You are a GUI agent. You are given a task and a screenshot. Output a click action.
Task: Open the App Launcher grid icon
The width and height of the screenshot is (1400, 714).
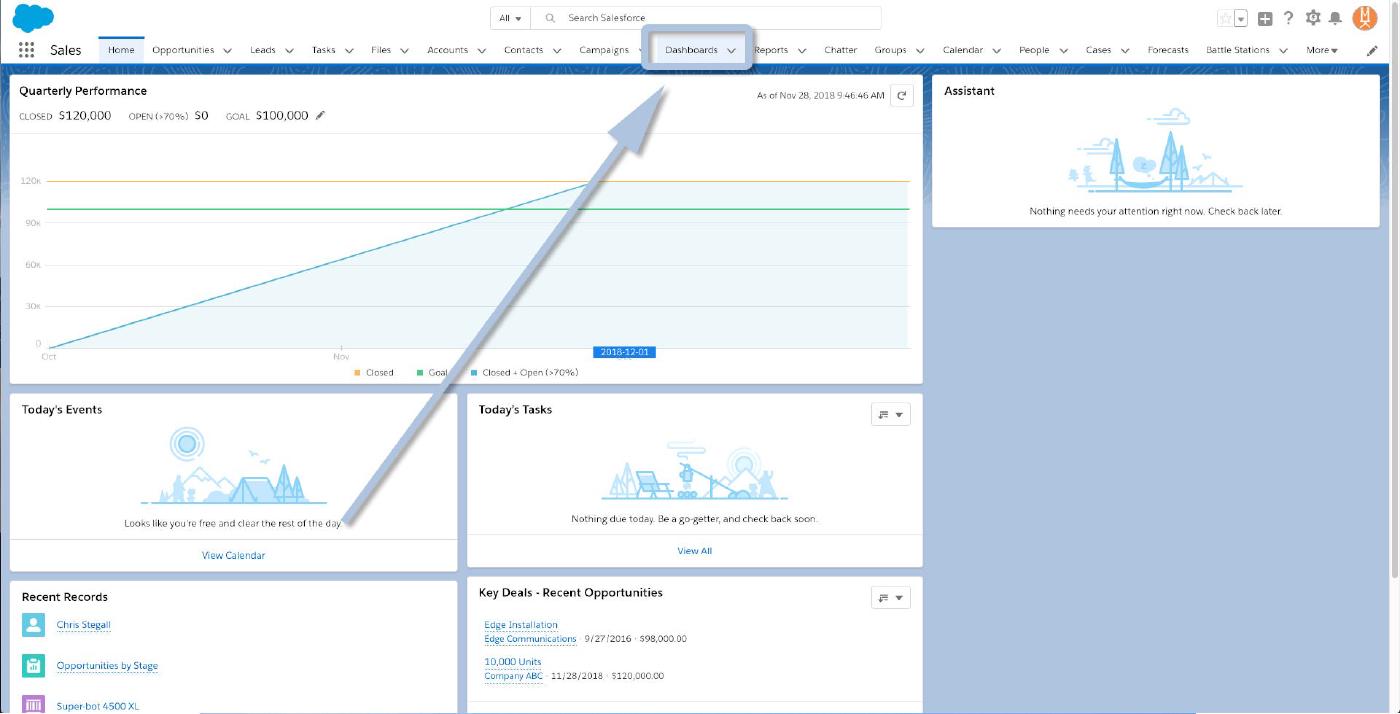27,50
